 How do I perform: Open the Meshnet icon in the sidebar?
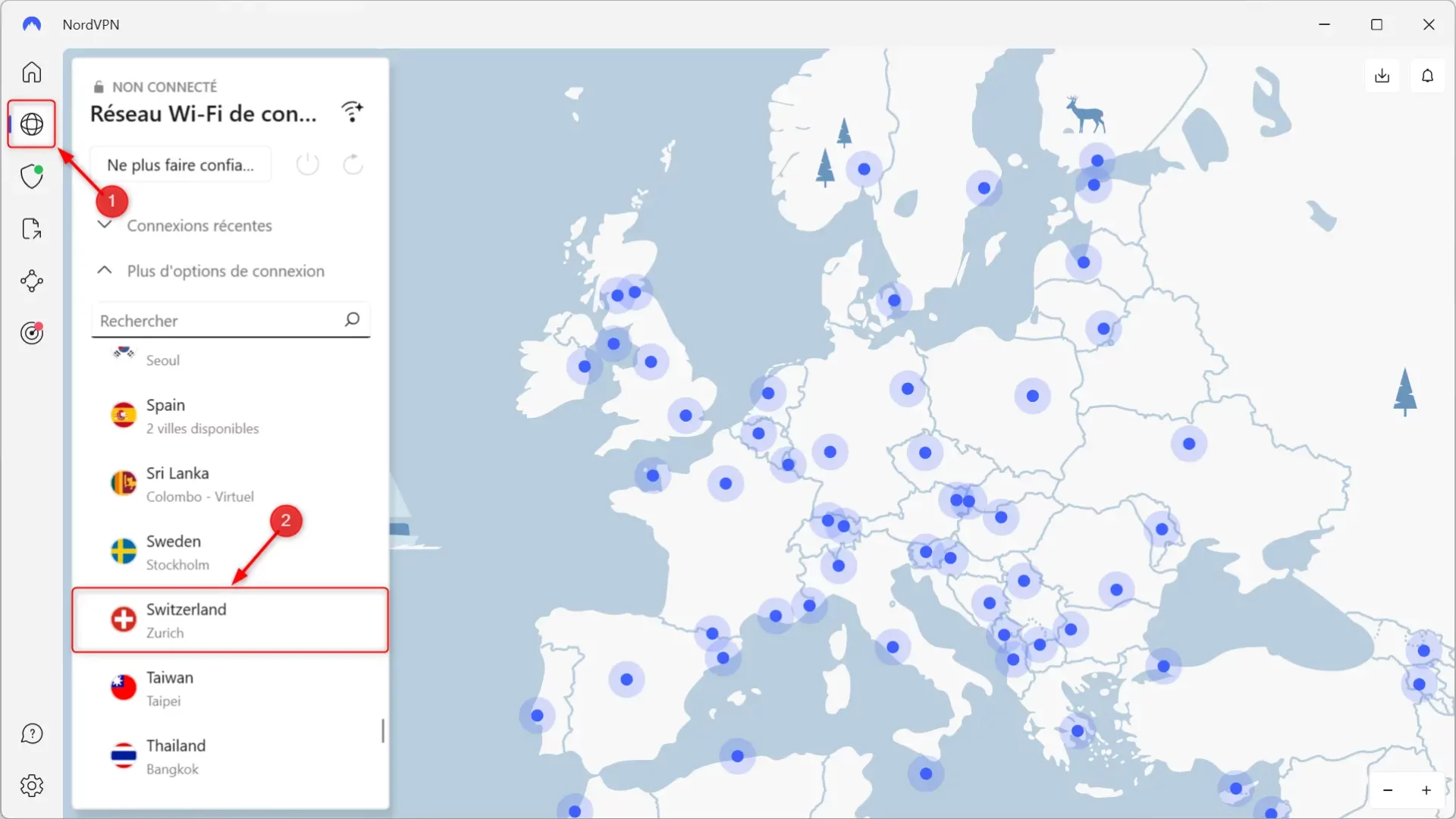[x=32, y=281]
